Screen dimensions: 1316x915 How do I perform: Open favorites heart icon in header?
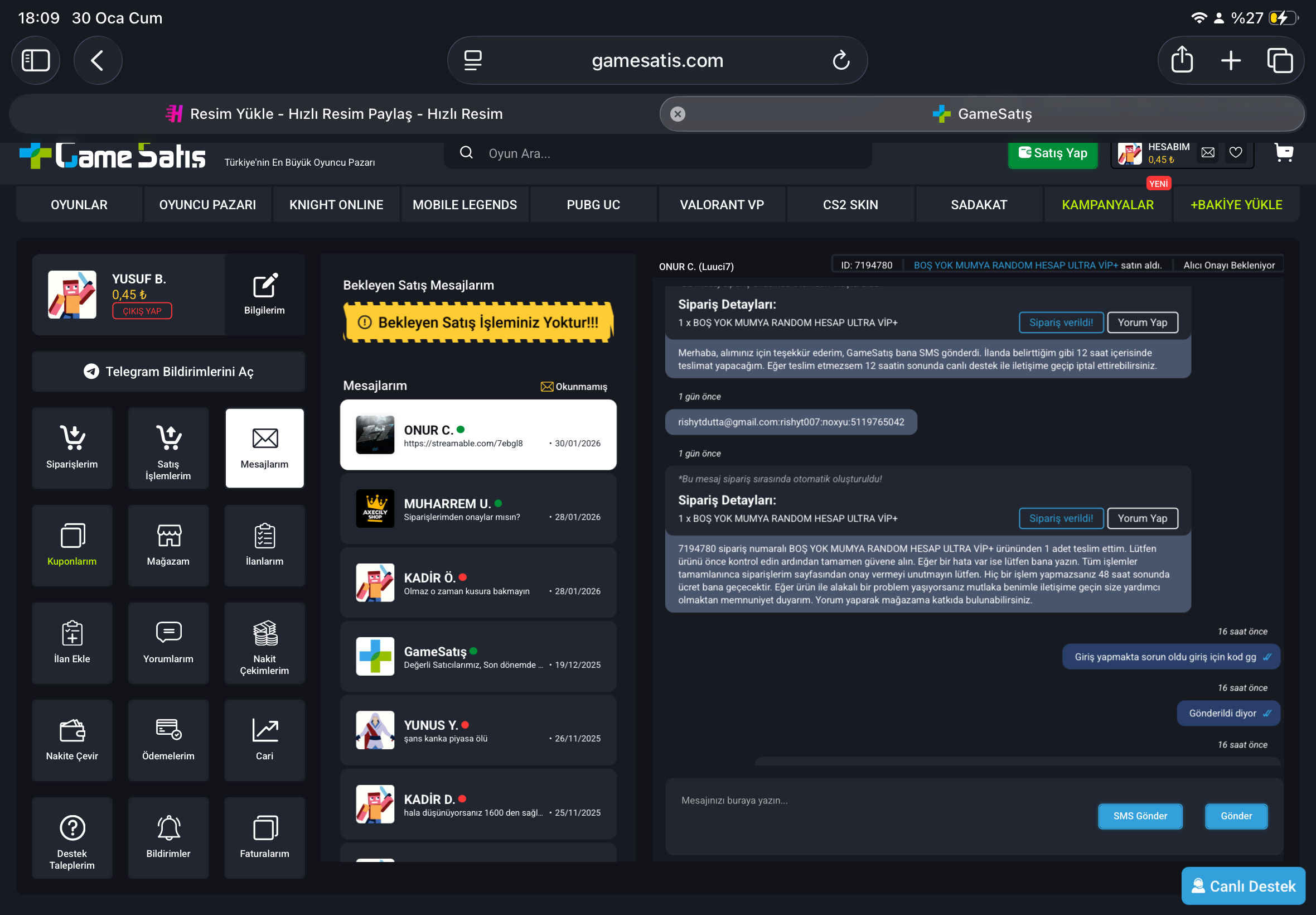click(x=1236, y=152)
